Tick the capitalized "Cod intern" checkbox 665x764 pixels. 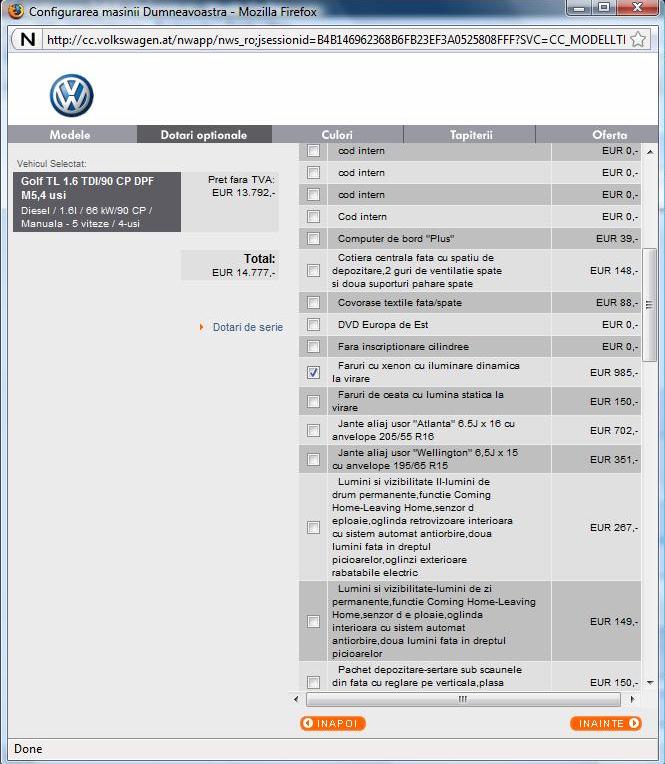313,216
